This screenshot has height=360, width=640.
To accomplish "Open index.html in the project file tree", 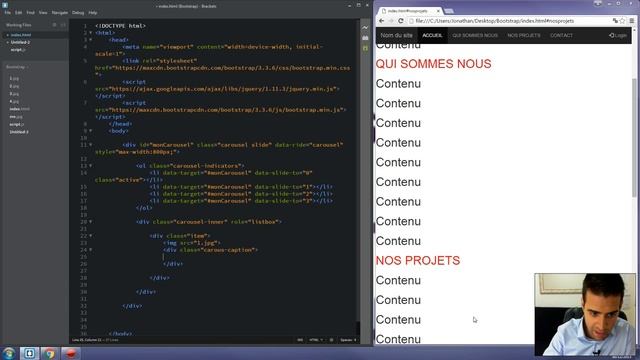I will 19,109.
